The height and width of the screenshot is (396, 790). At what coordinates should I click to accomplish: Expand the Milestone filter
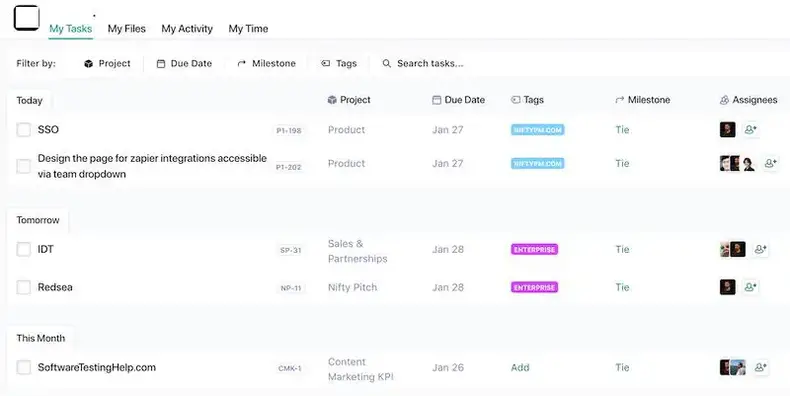(267, 63)
